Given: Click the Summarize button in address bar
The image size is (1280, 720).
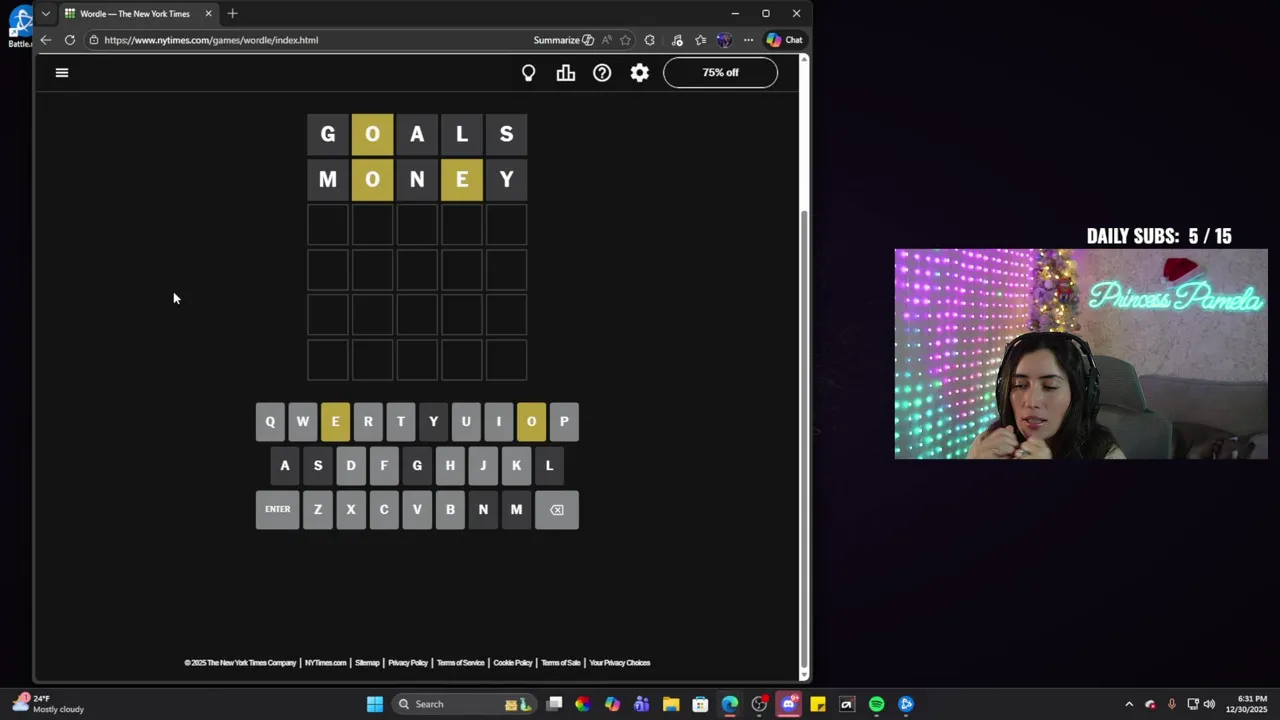Looking at the screenshot, I should (563, 40).
